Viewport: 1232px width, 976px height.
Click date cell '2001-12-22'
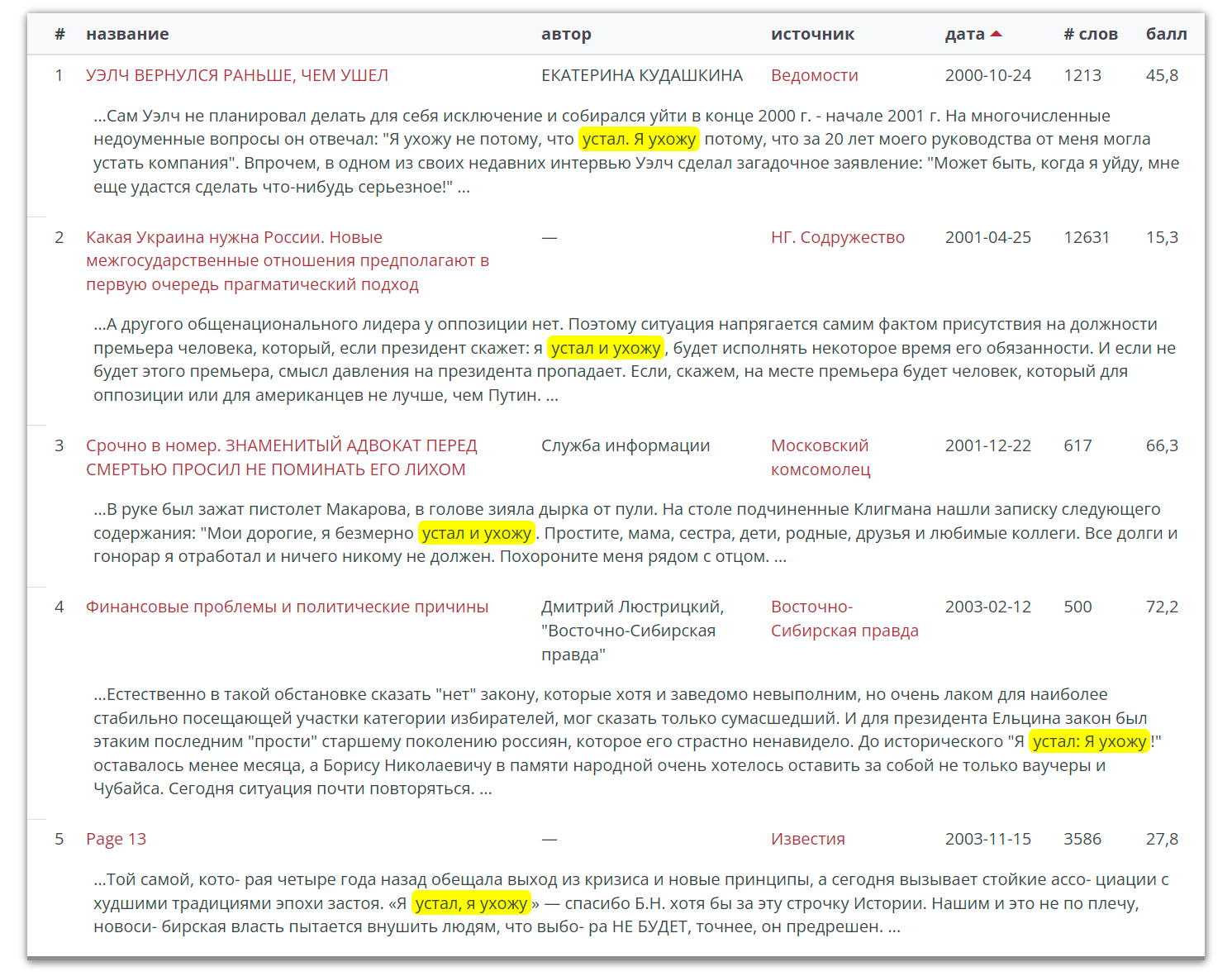tap(988, 445)
